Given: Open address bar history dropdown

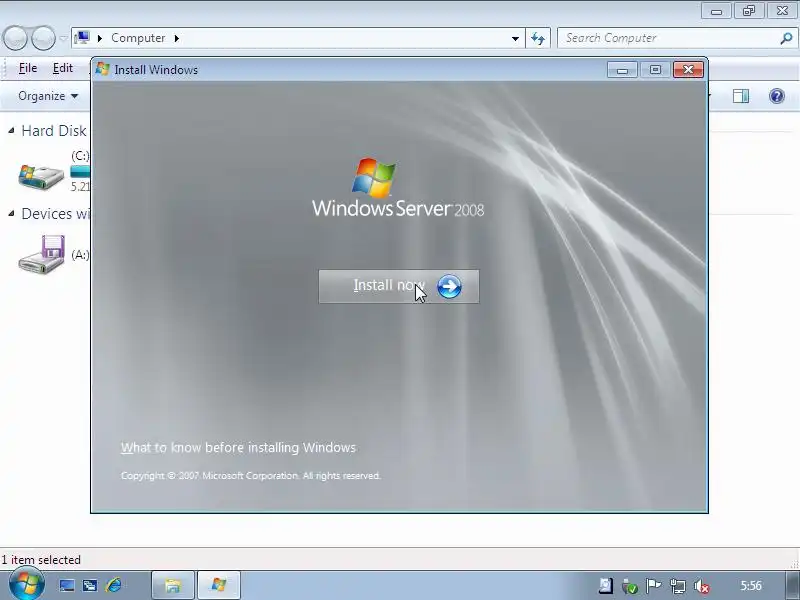Looking at the screenshot, I should point(515,38).
